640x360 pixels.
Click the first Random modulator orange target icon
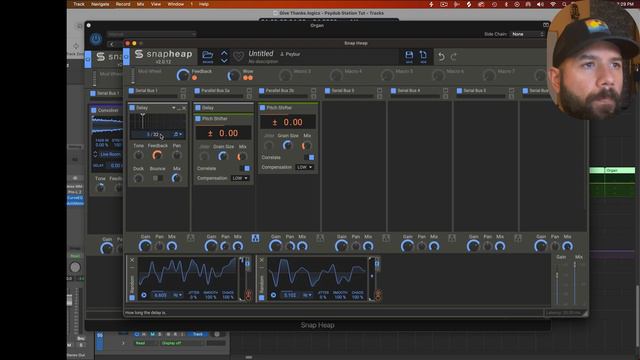(x=248, y=294)
